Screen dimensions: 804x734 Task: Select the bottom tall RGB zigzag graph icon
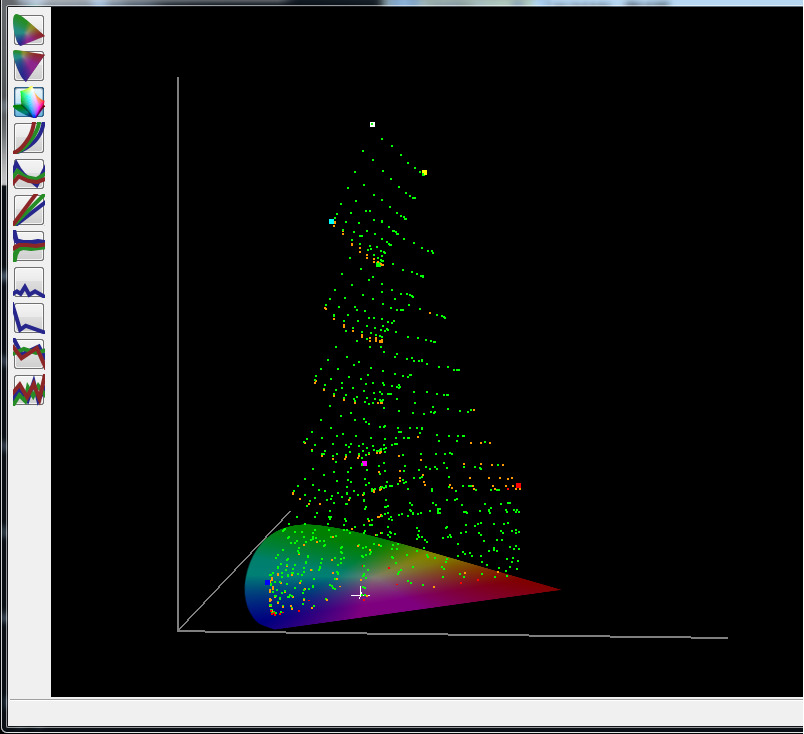point(29,390)
